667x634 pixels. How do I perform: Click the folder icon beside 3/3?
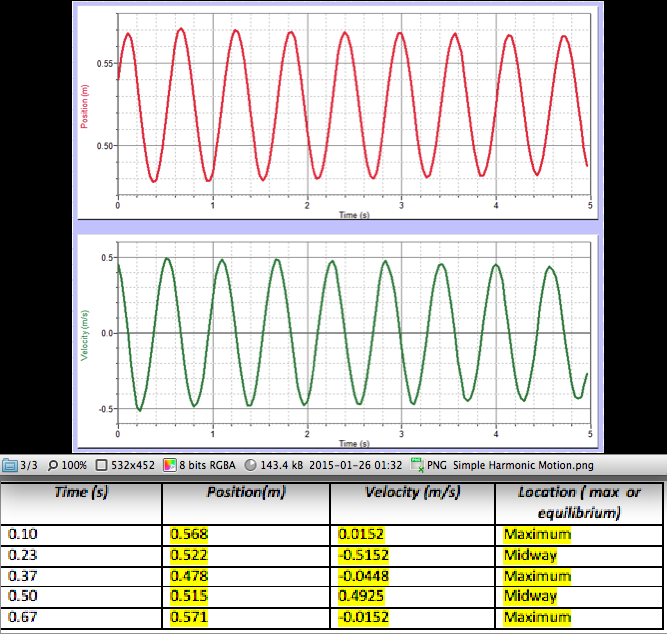point(9,465)
